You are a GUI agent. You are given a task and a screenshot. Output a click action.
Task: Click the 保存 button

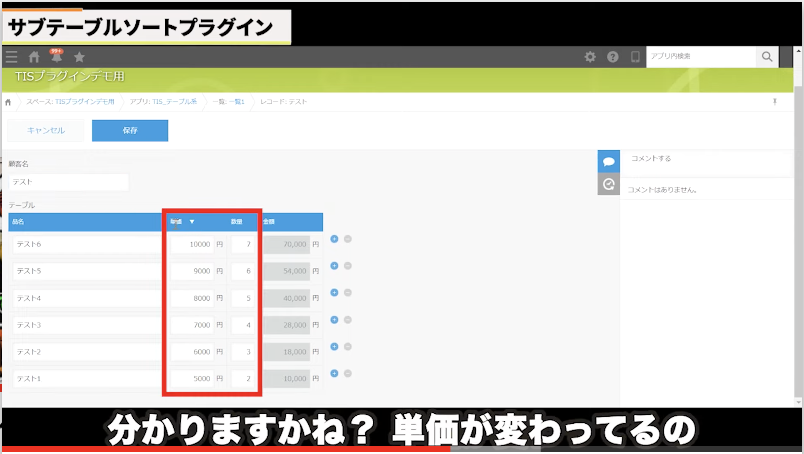(x=130, y=130)
